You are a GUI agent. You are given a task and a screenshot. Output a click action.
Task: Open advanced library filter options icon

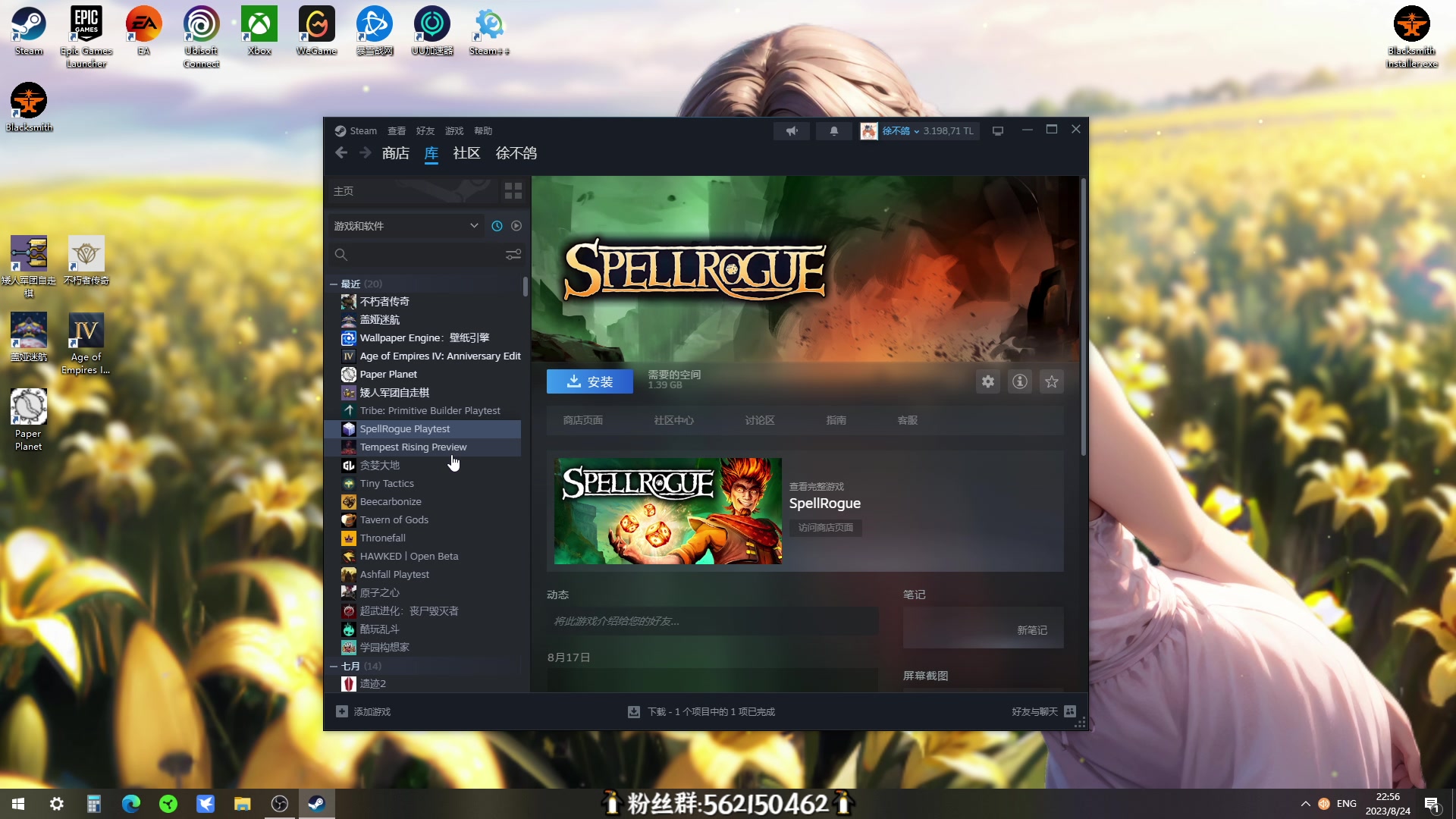pos(513,255)
